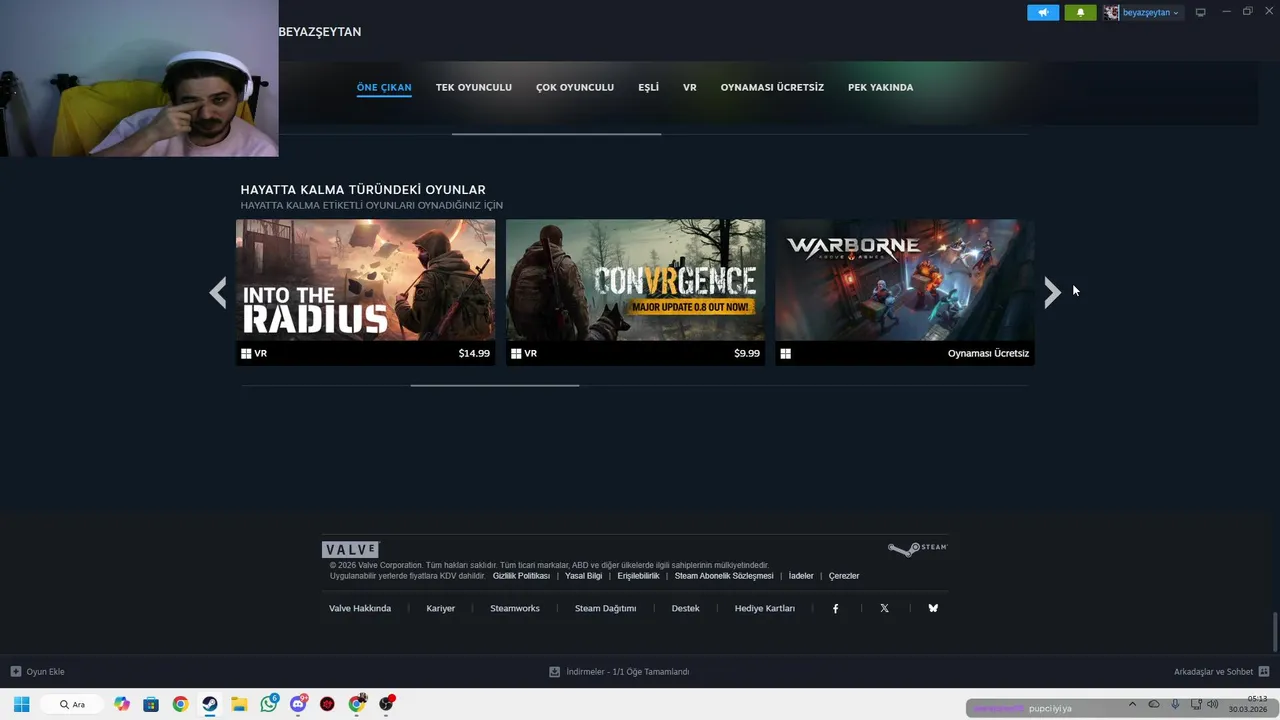Click the Windows icon under Convrgence
Image resolution: width=1280 pixels, height=720 pixels.
click(x=516, y=353)
